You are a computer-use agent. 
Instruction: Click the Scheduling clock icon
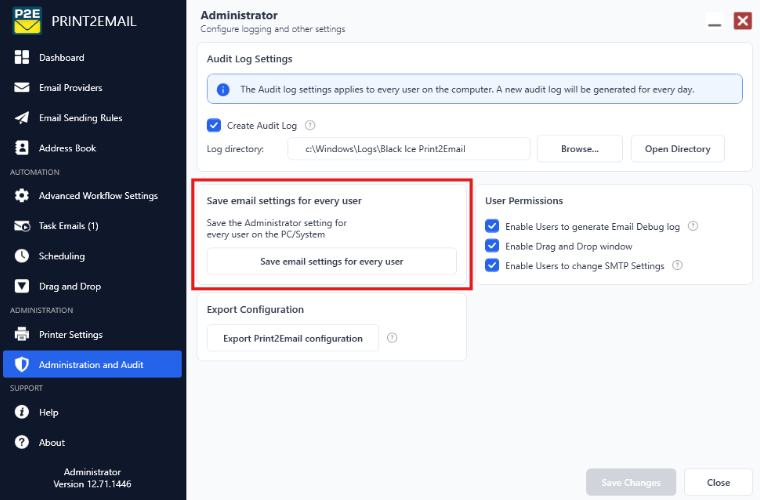22,256
